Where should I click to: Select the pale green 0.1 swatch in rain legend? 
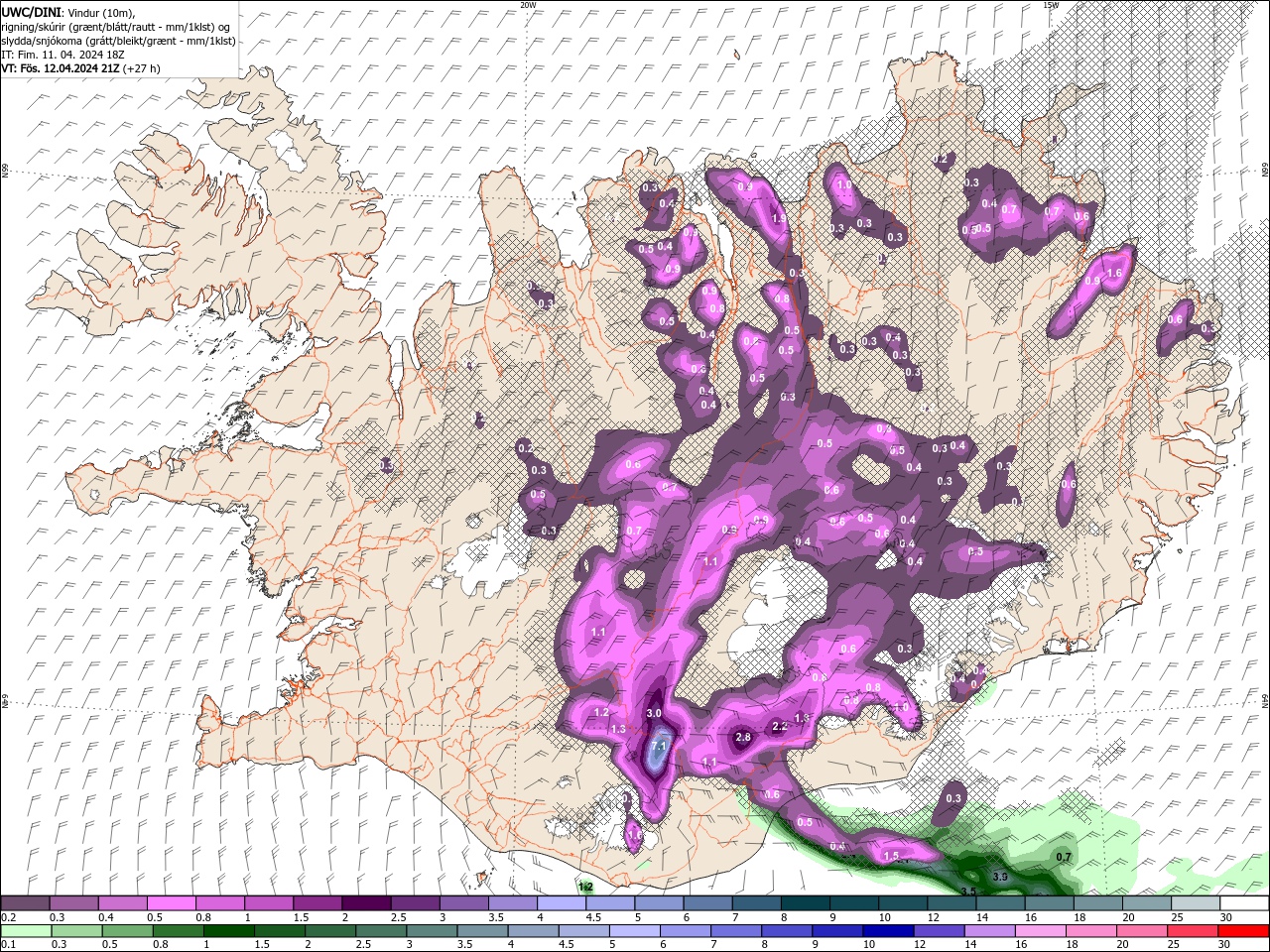(25, 931)
